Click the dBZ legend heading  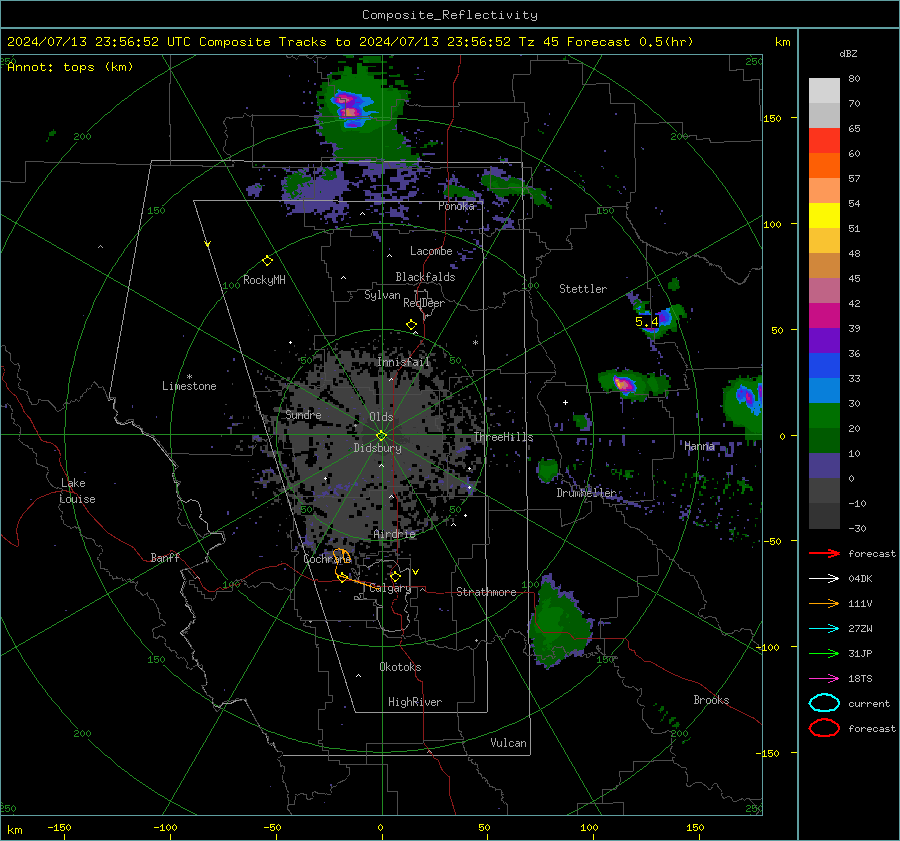tap(848, 53)
